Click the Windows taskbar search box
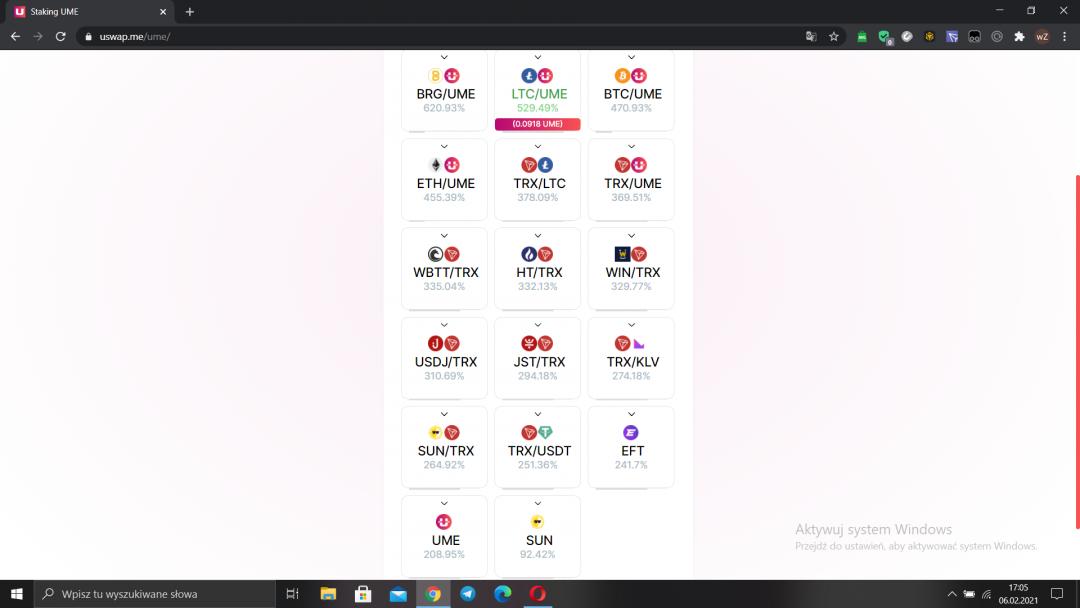Image resolution: width=1080 pixels, height=608 pixels. (x=155, y=594)
